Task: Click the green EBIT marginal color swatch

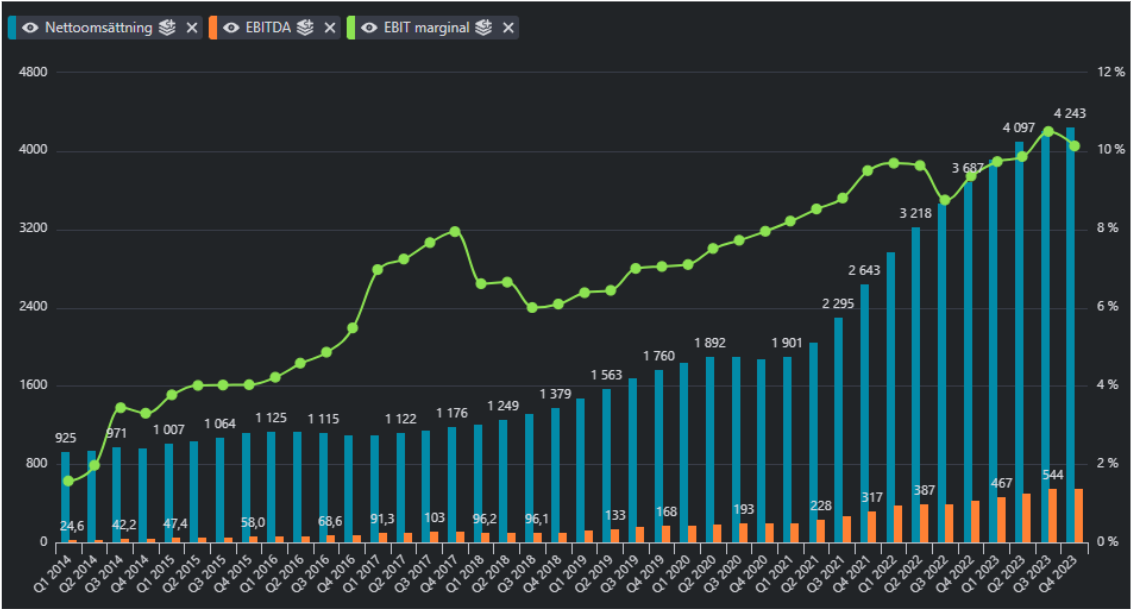Action: tap(351, 27)
